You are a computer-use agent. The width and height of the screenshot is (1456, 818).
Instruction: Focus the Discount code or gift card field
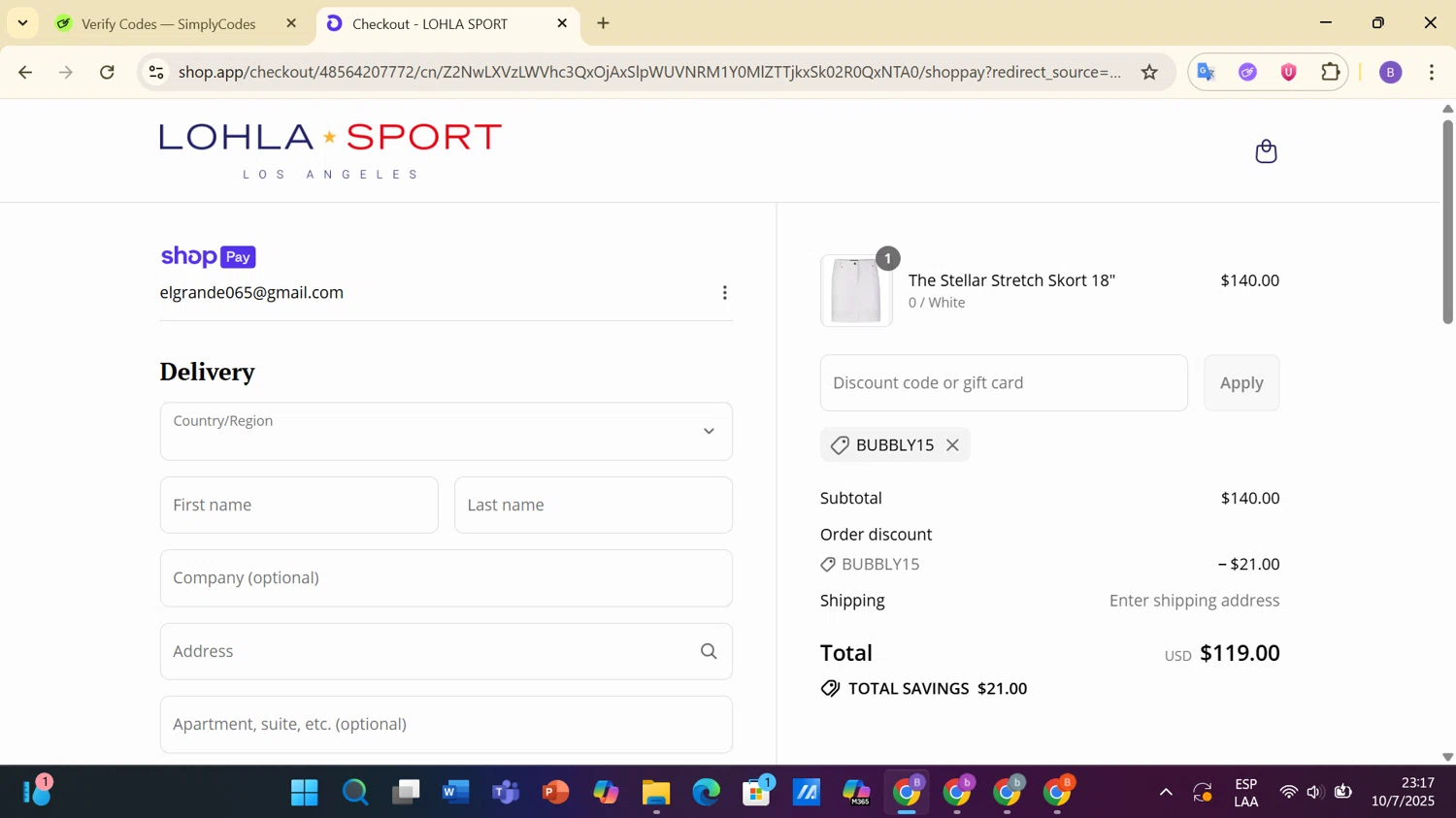click(x=1004, y=383)
